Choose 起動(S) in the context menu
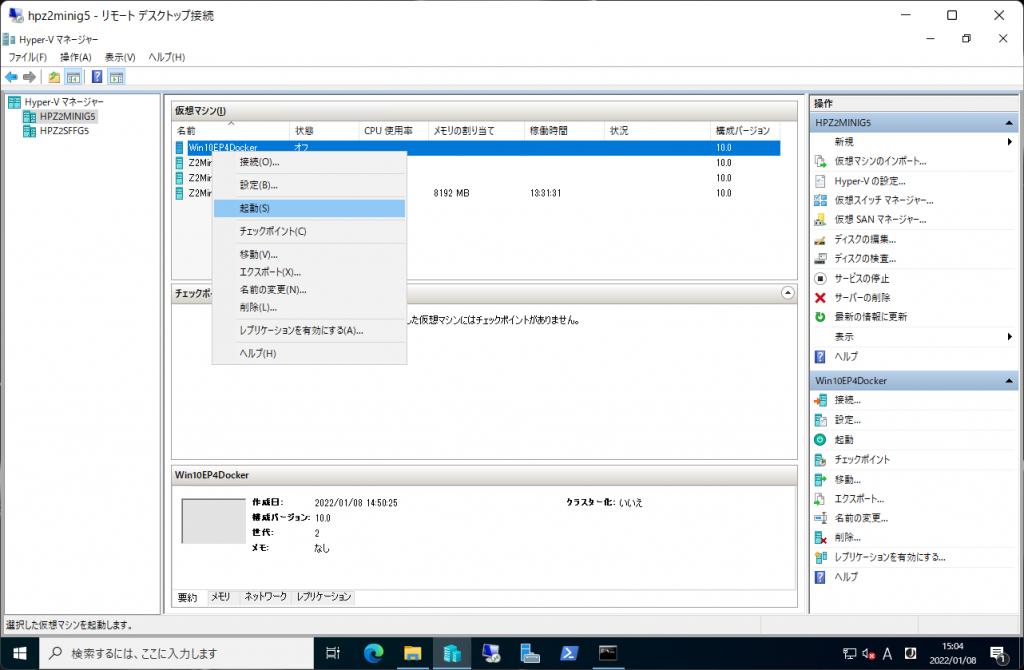 coord(255,208)
